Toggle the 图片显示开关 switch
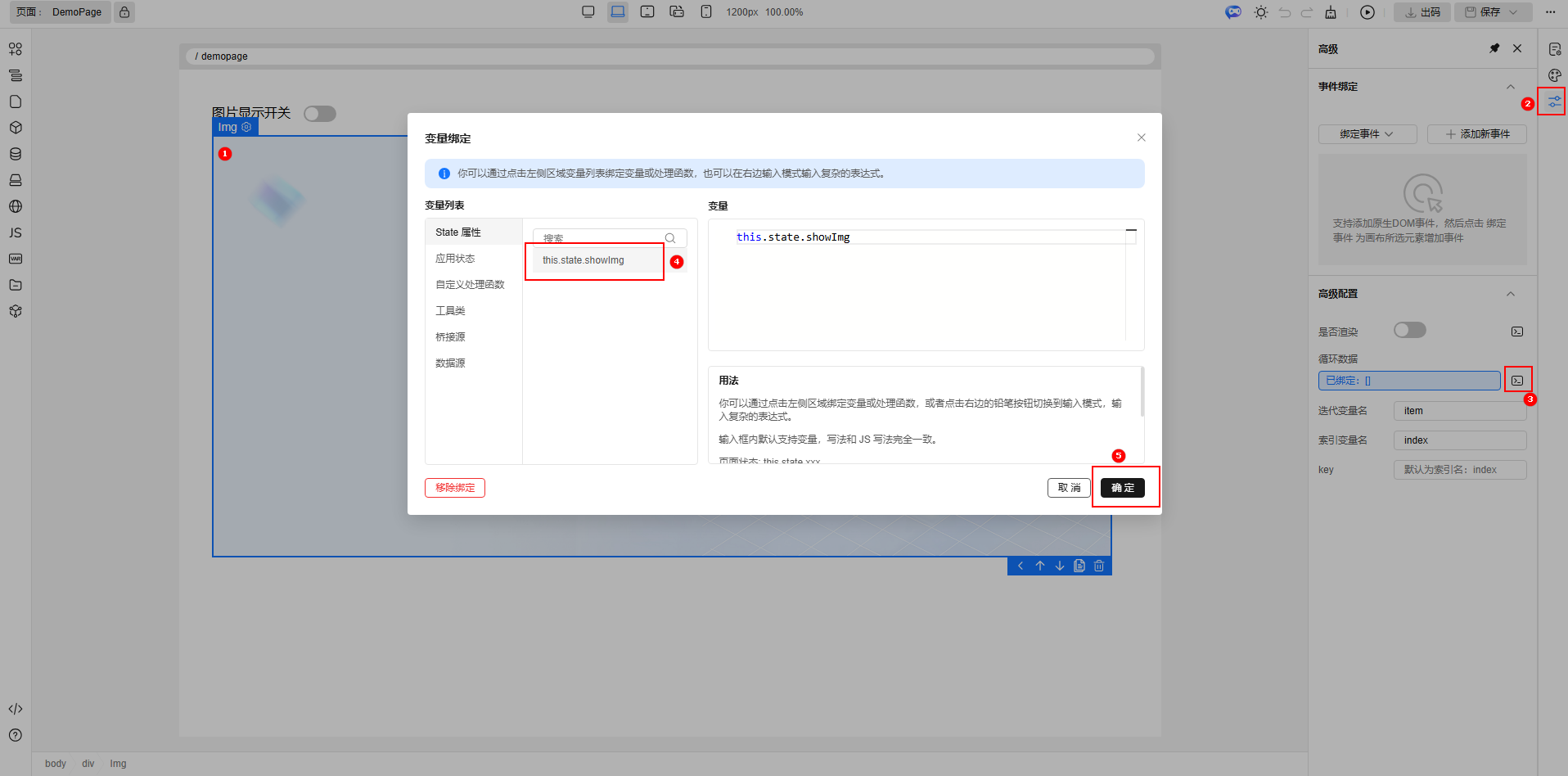The image size is (1568, 776). click(319, 113)
